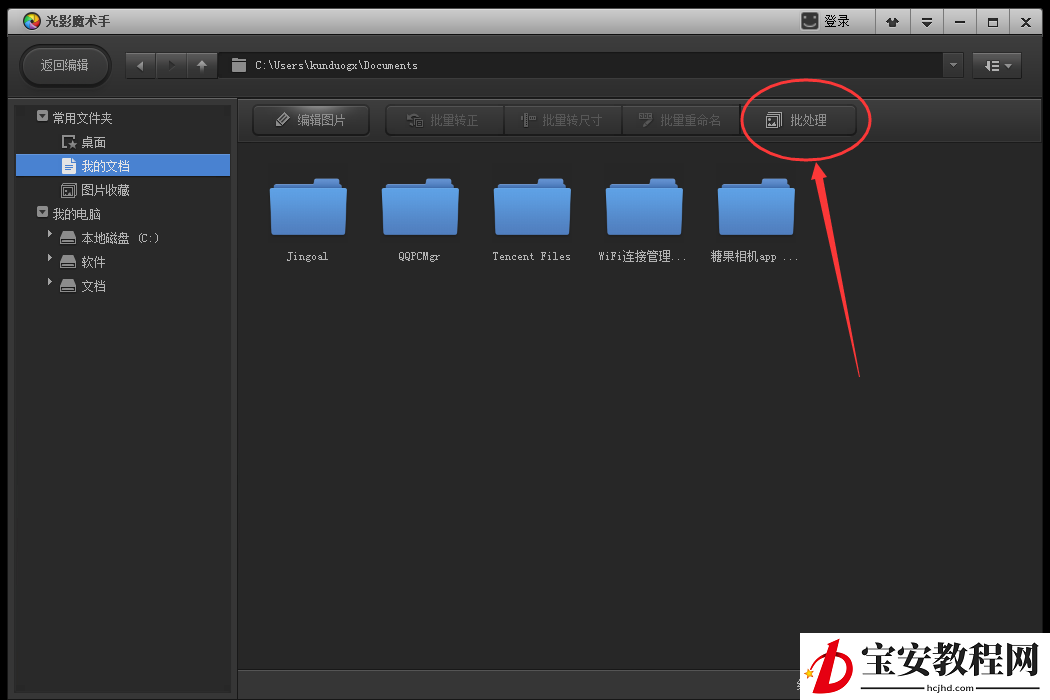
Task: Click the 桌面 desktop star icon
Action: click(x=69, y=142)
